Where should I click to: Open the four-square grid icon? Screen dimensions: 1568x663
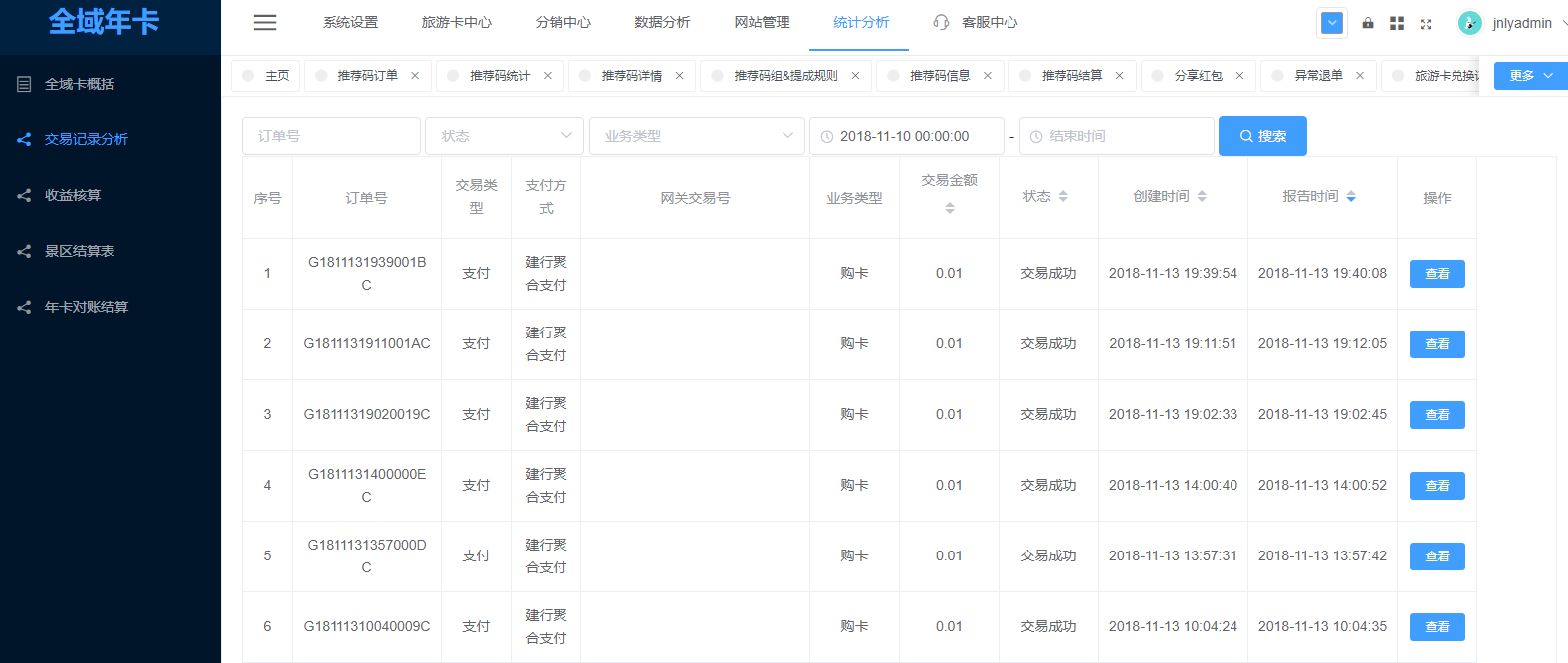(x=1397, y=23)
